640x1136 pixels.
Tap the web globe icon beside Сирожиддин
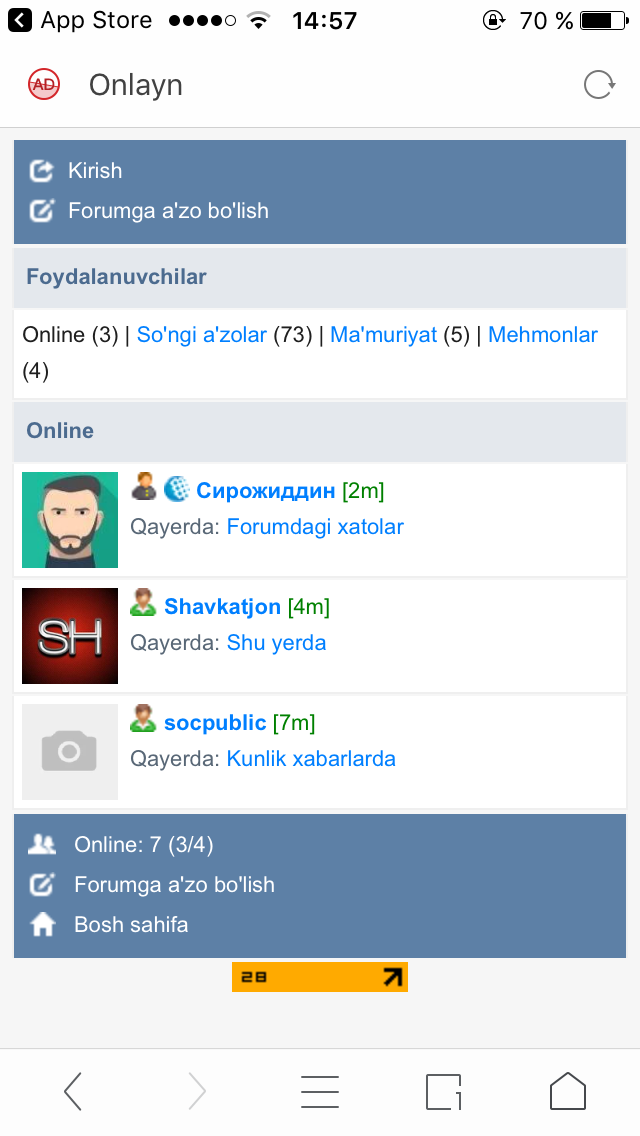point(176,489)
